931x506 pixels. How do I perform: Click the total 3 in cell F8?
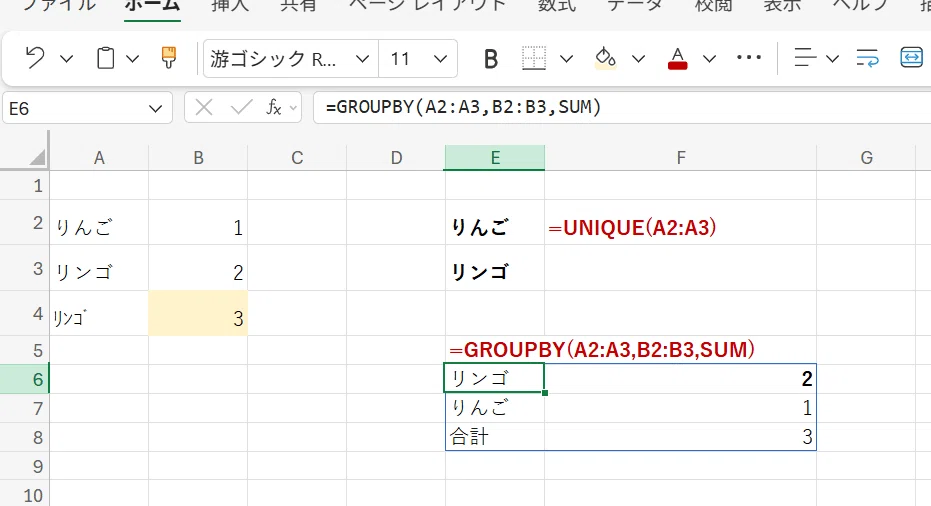[x=680, y=437]
